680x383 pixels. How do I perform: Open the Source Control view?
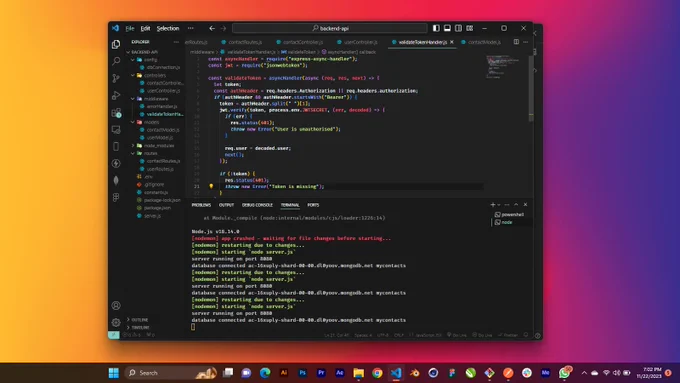(x=116, y=78)
